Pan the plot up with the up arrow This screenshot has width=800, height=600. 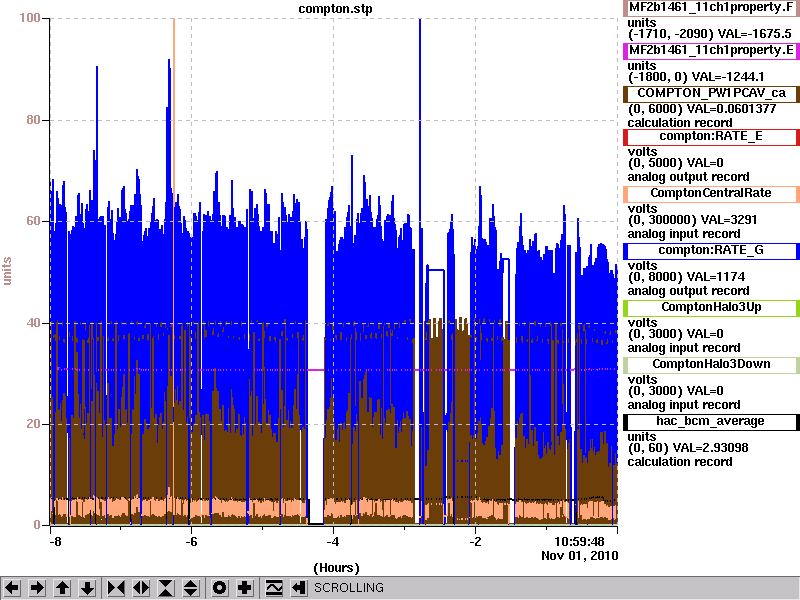click(62, 588)
